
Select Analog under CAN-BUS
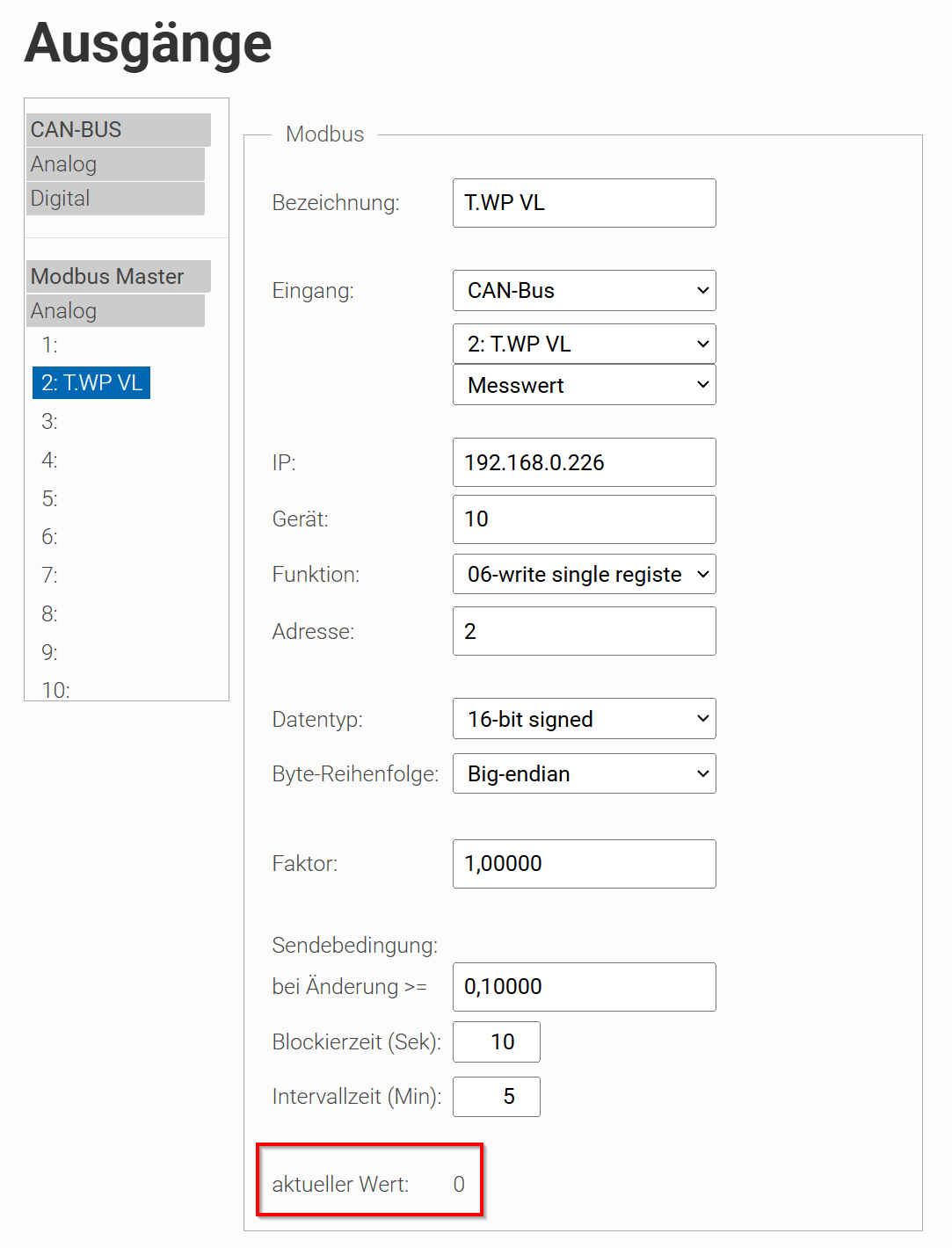coord(115,164)
